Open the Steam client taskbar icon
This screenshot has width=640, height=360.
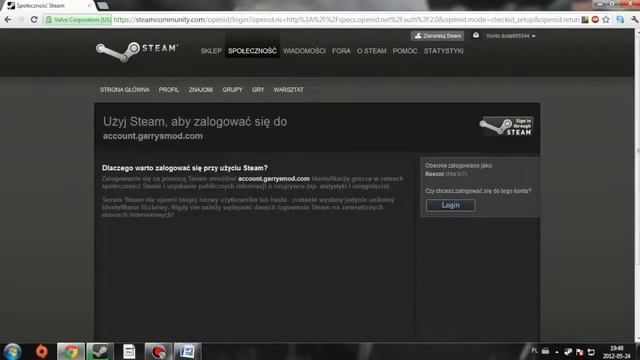click(x=100, y=351)
